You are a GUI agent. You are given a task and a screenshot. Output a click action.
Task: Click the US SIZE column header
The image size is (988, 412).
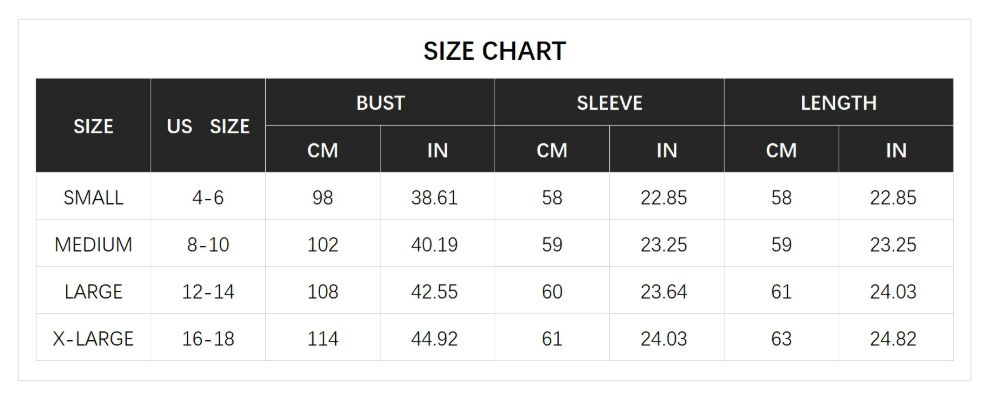coord(208,126)
